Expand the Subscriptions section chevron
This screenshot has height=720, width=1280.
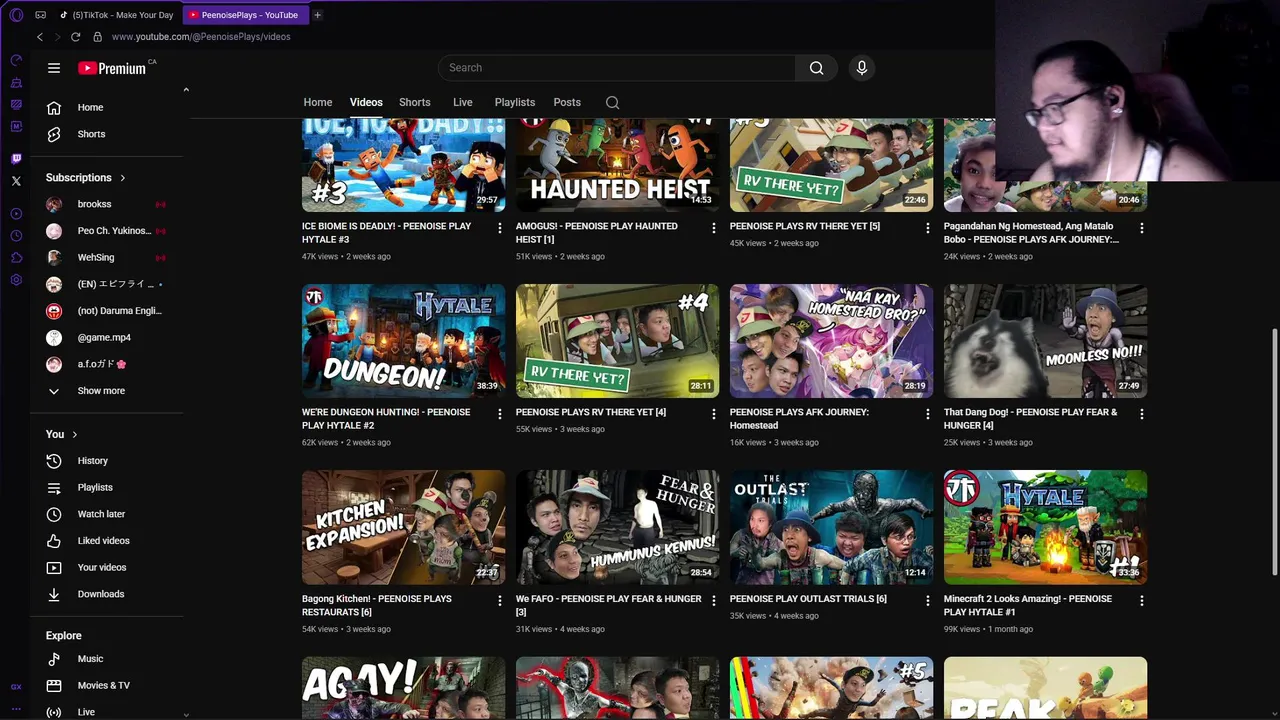point(123,178)
